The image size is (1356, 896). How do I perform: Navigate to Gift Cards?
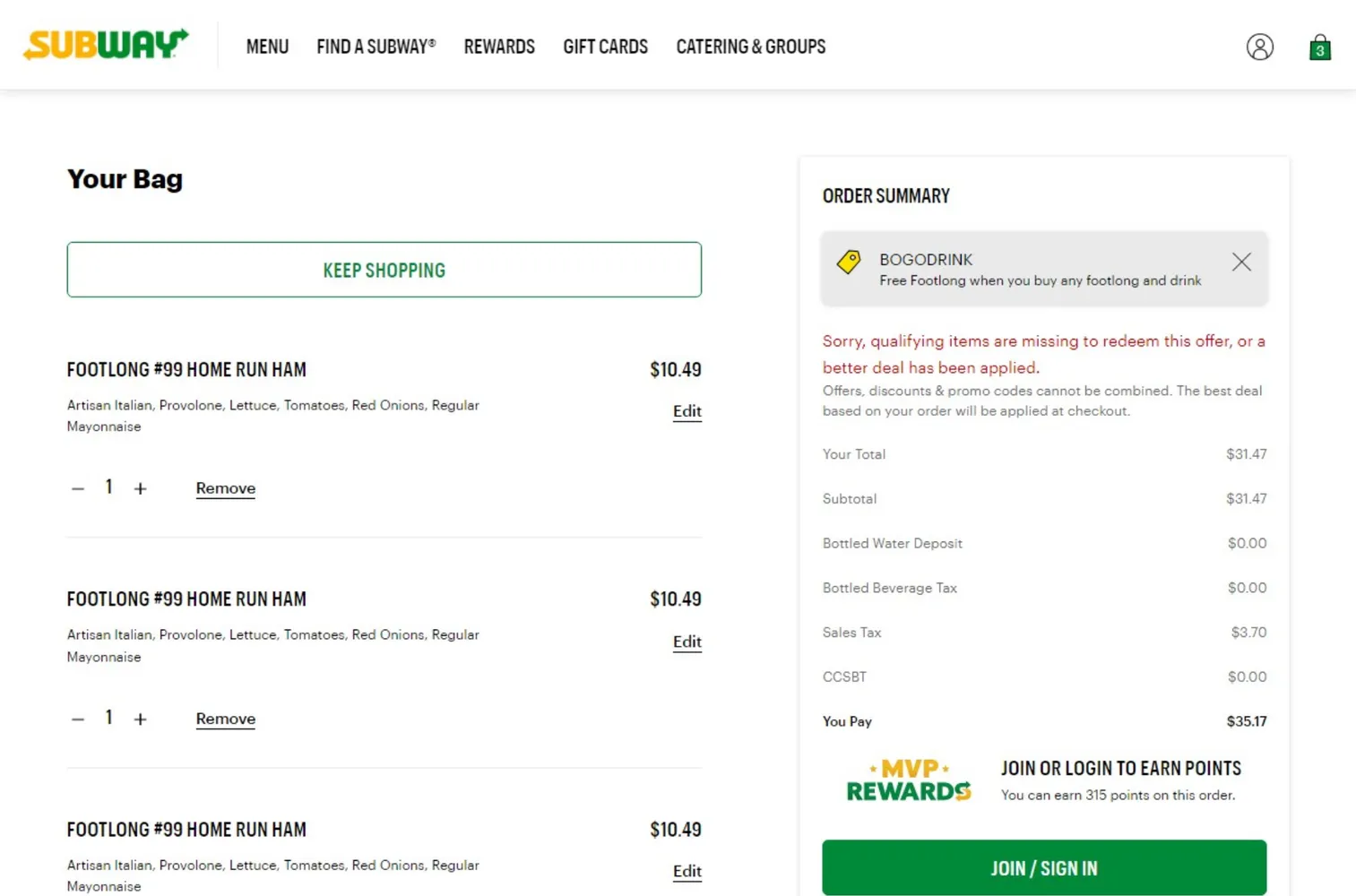click(605, 47)
